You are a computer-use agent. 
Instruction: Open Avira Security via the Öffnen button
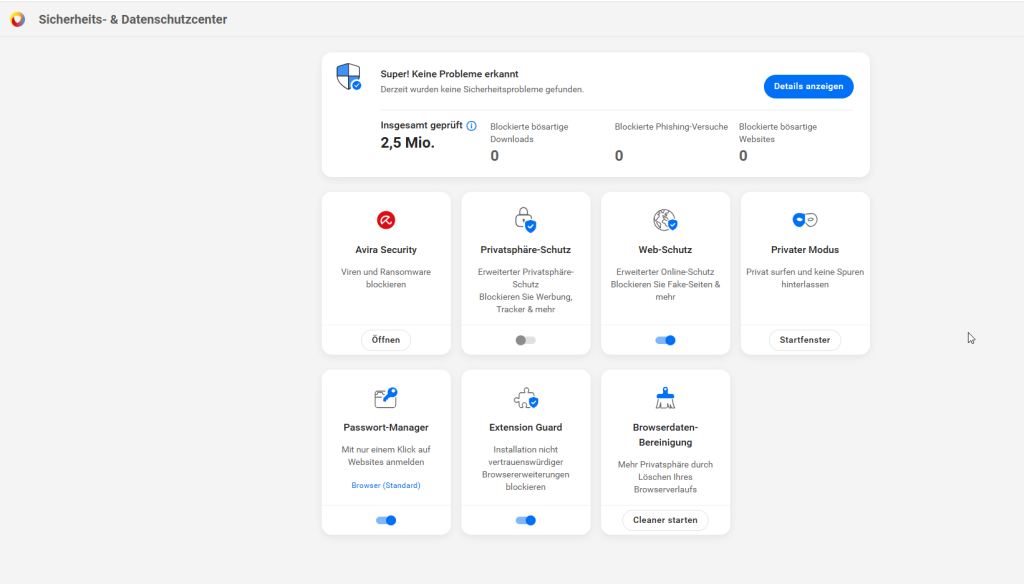(386, 340)
